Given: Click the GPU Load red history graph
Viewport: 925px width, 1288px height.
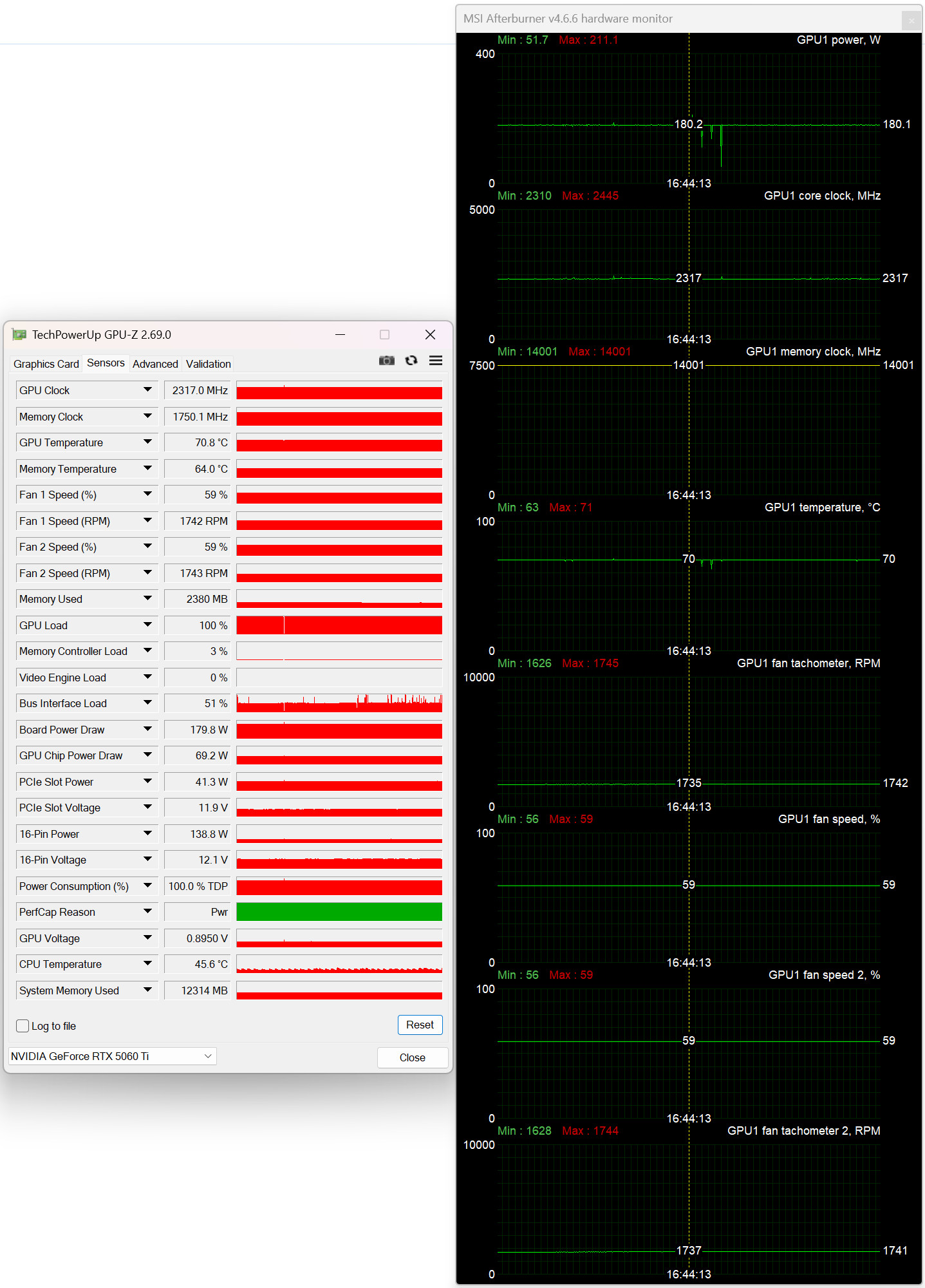Looking at the screenshot, I should (339, 625).
